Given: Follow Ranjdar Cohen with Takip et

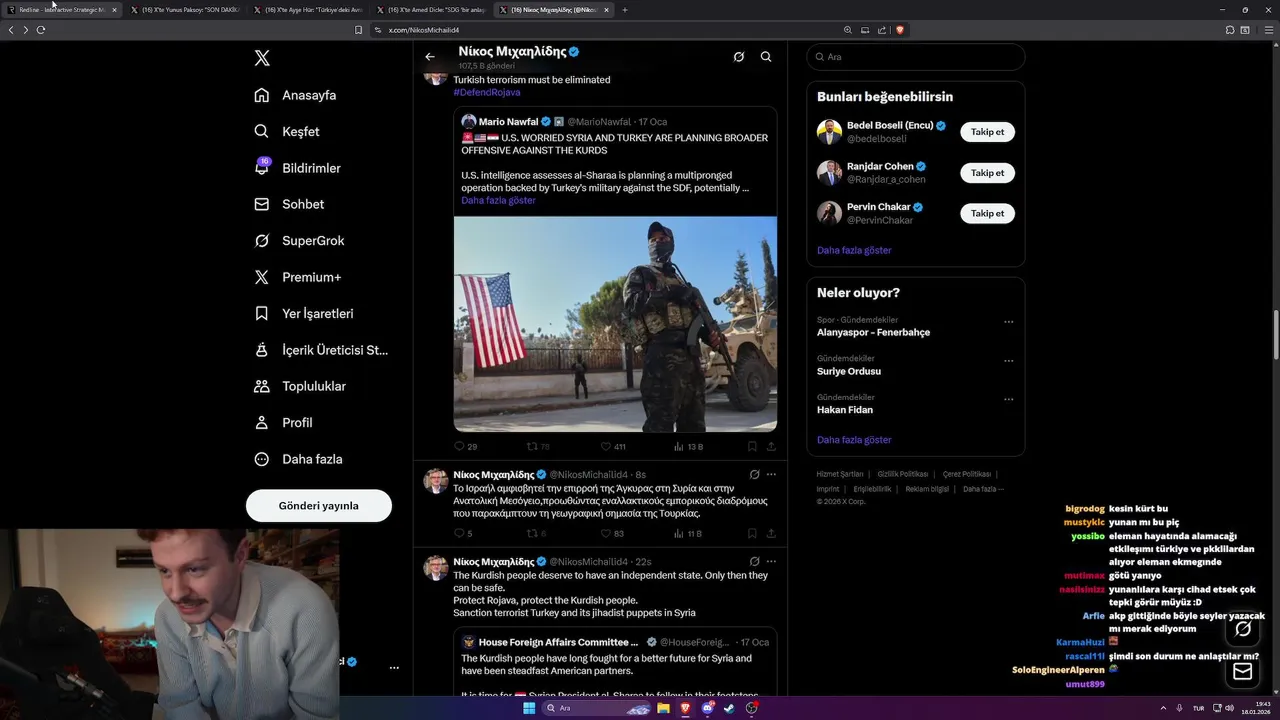Looking at the screenshot, I should (987, 173).
